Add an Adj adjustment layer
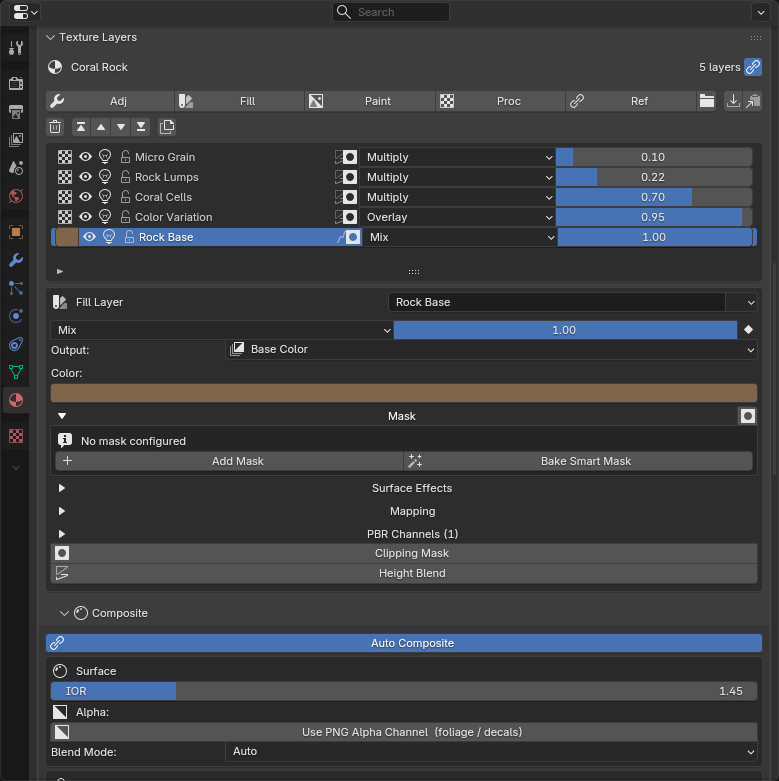 pos(110,101)
